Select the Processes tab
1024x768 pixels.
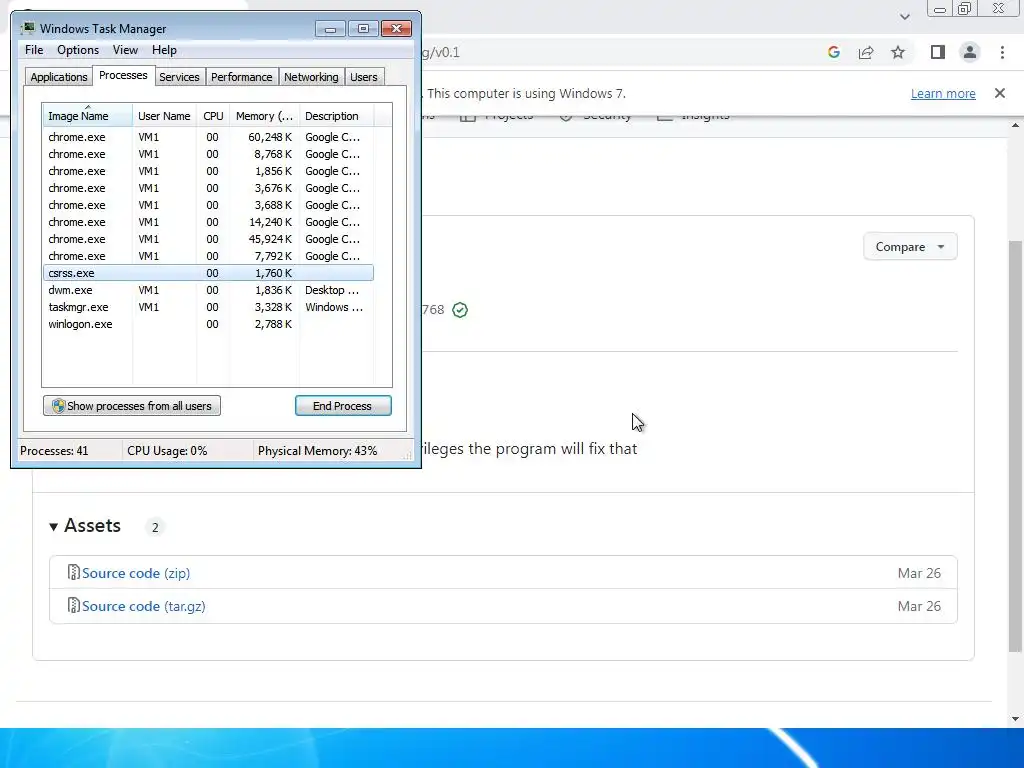[x=123, y=76]
